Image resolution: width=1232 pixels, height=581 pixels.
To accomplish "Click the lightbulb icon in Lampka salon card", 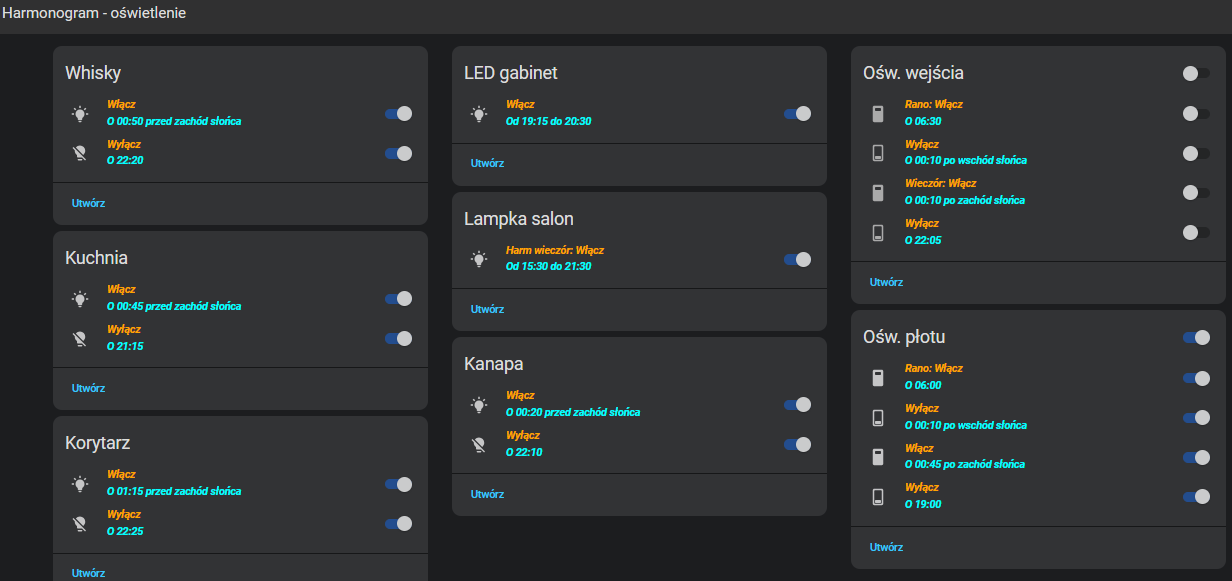I will click(479, 259).
